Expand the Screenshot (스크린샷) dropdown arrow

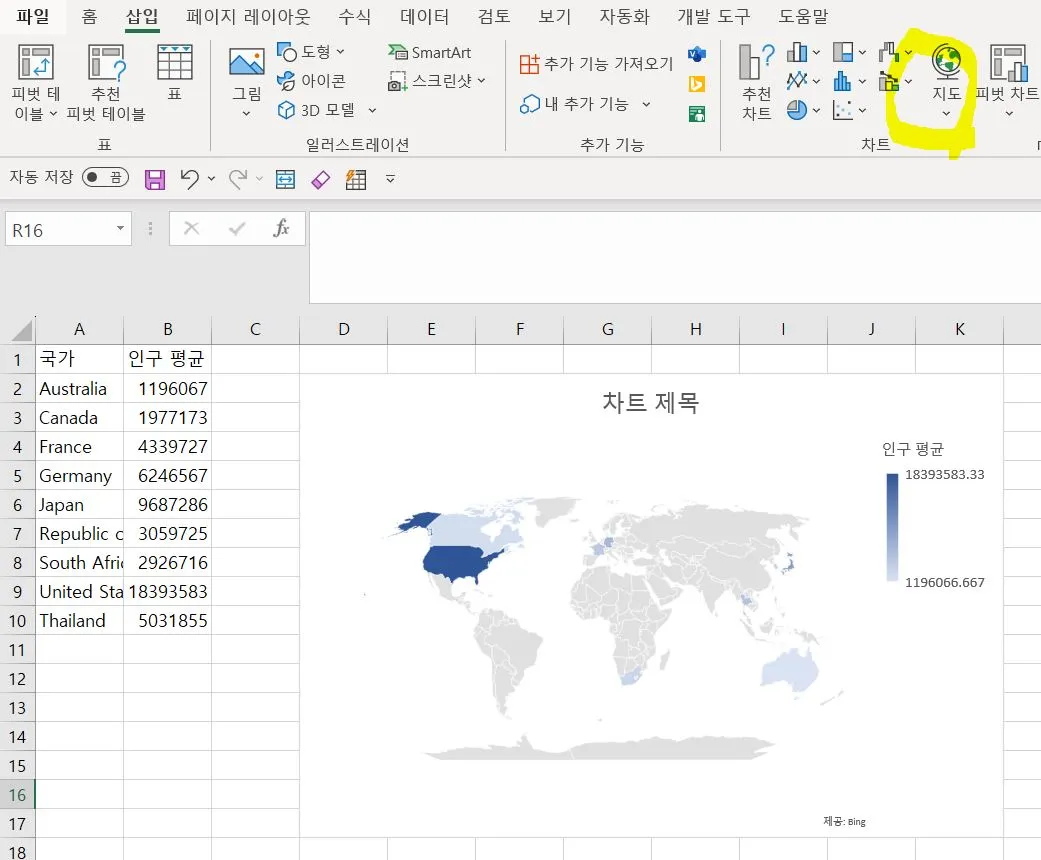coord(481,81)
